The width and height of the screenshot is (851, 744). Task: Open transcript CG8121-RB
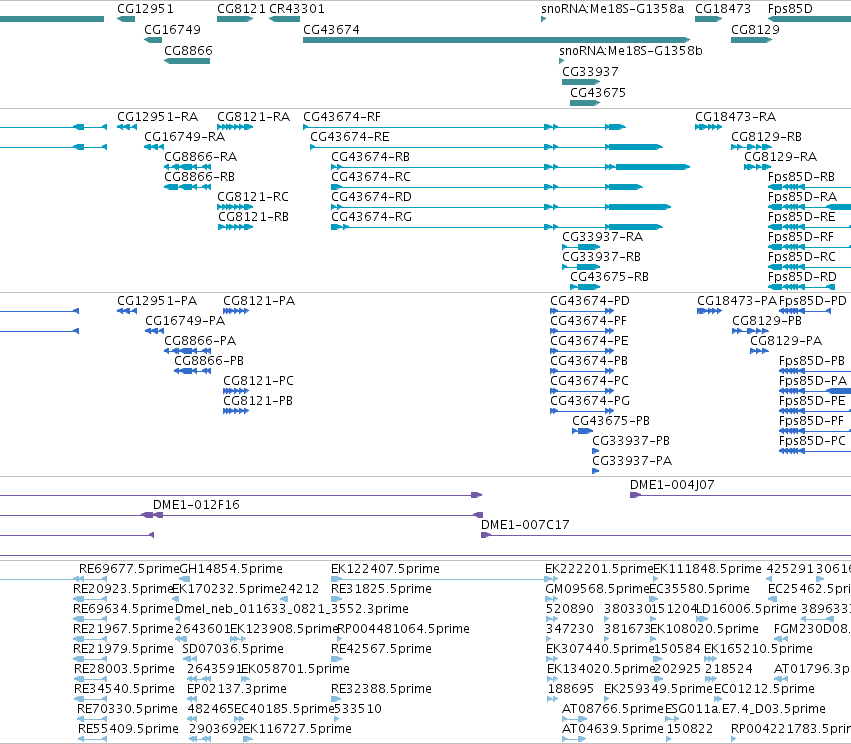pyautogui.click(x=253, y=217)
